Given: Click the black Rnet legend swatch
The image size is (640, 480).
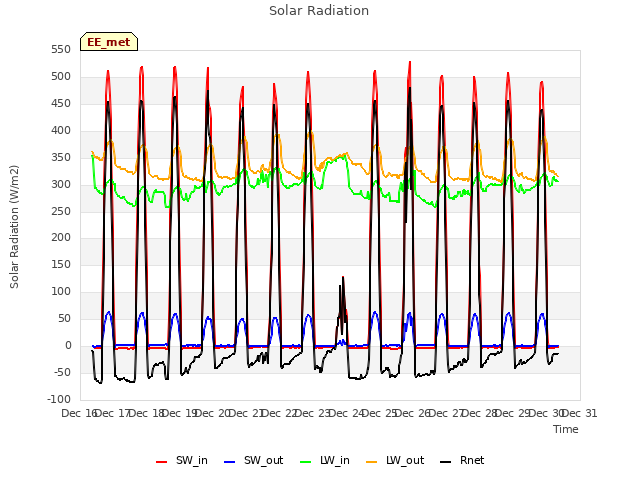Looking at the screenshot, I should [446, 462].
